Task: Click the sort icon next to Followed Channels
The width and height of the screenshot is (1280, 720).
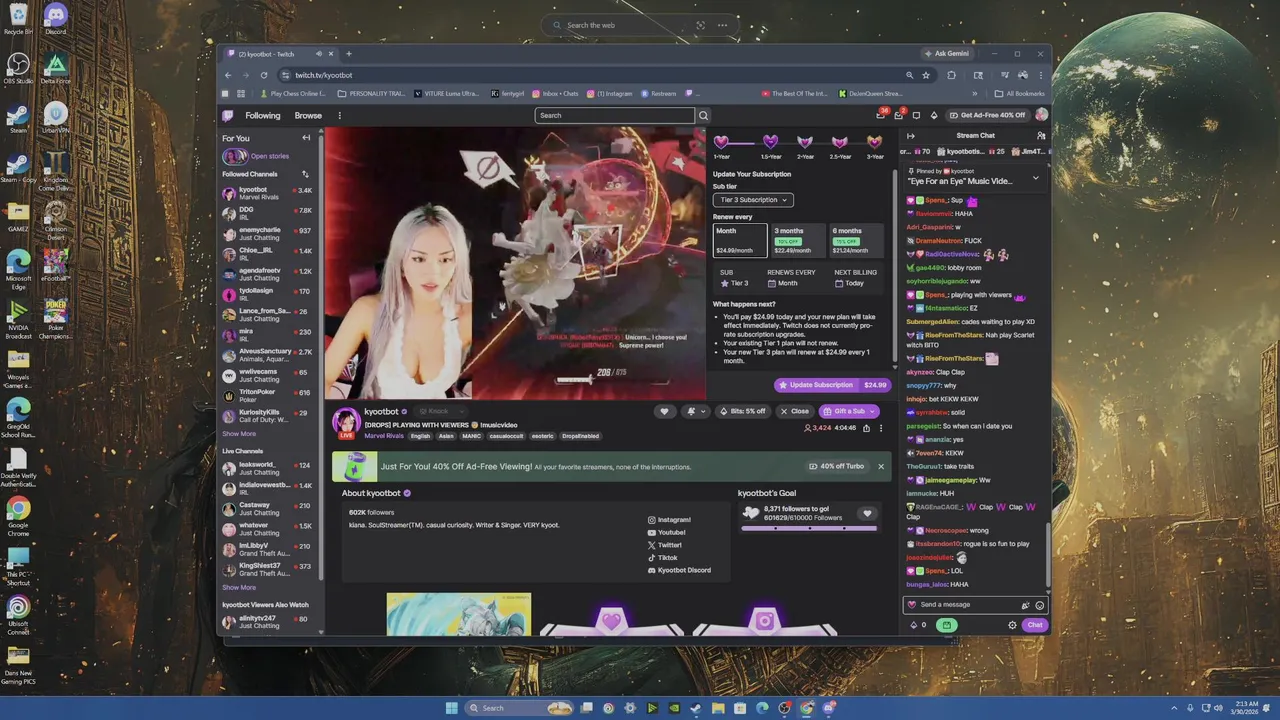Action: pos(305,174)
